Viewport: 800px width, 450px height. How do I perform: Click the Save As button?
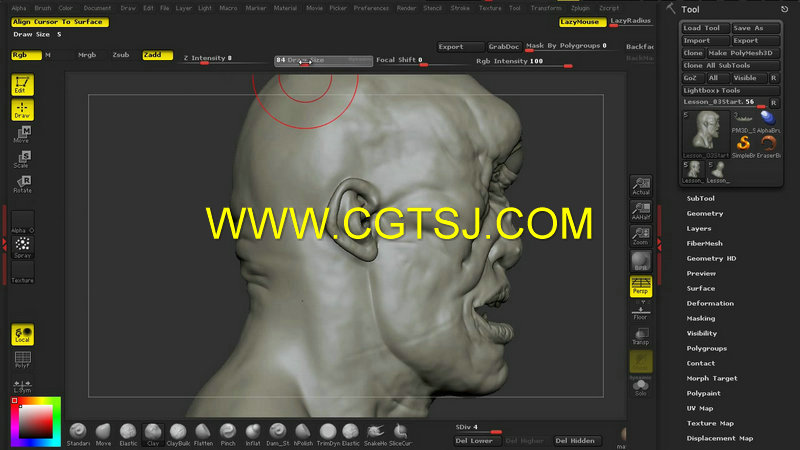(x=756, y=28)
